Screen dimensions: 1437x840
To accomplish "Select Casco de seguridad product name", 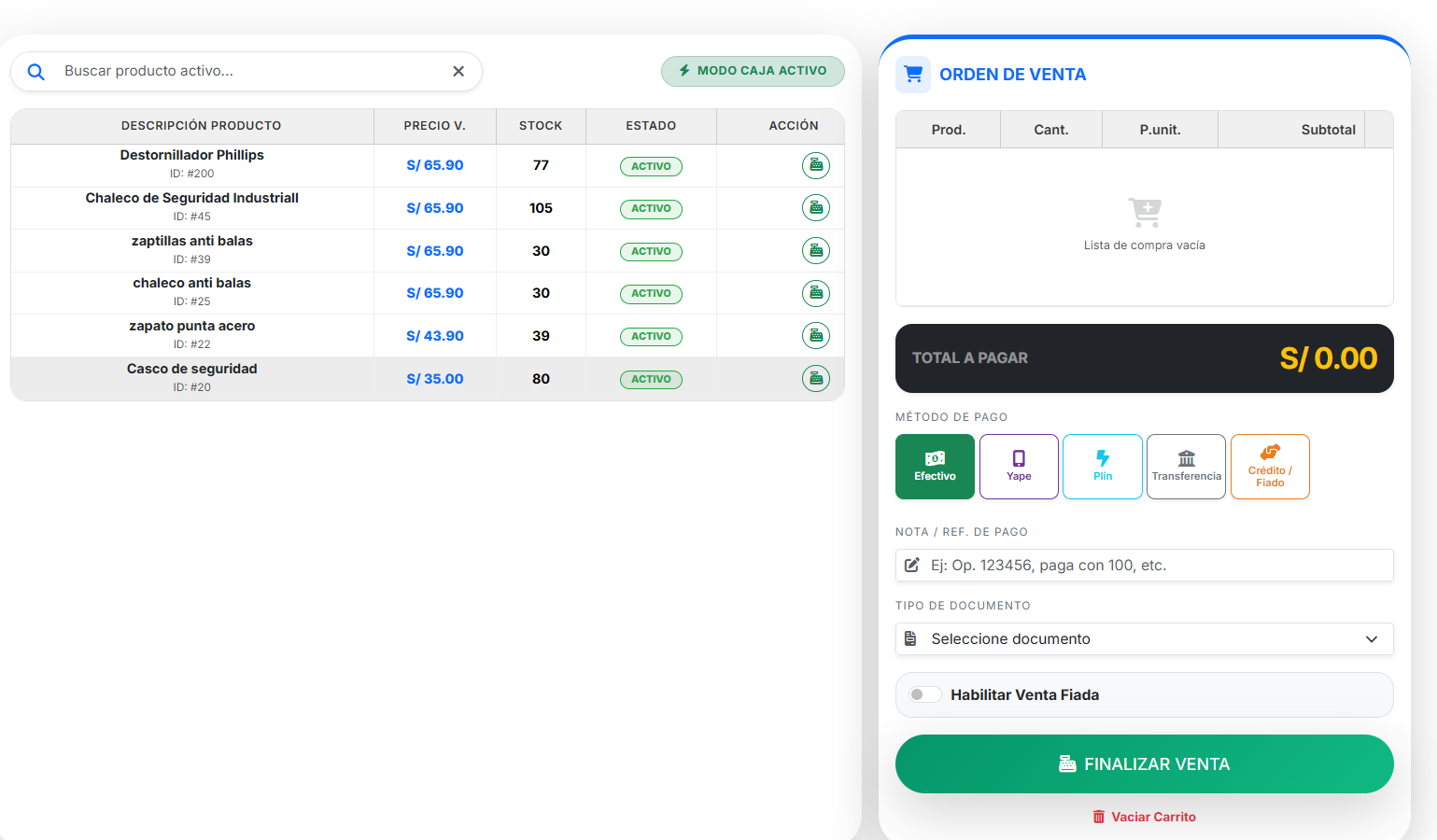I will click(192, 369).
